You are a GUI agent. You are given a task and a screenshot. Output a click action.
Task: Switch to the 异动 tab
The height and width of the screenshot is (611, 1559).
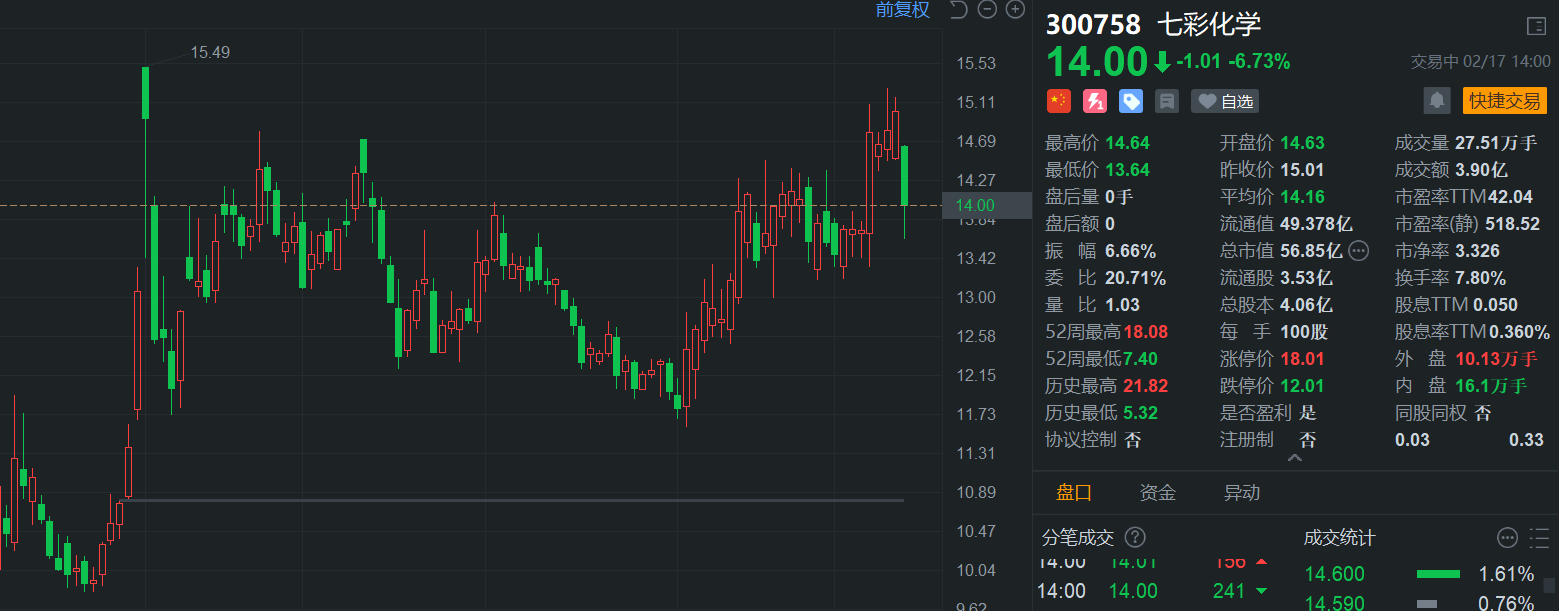coord(1242,492)
